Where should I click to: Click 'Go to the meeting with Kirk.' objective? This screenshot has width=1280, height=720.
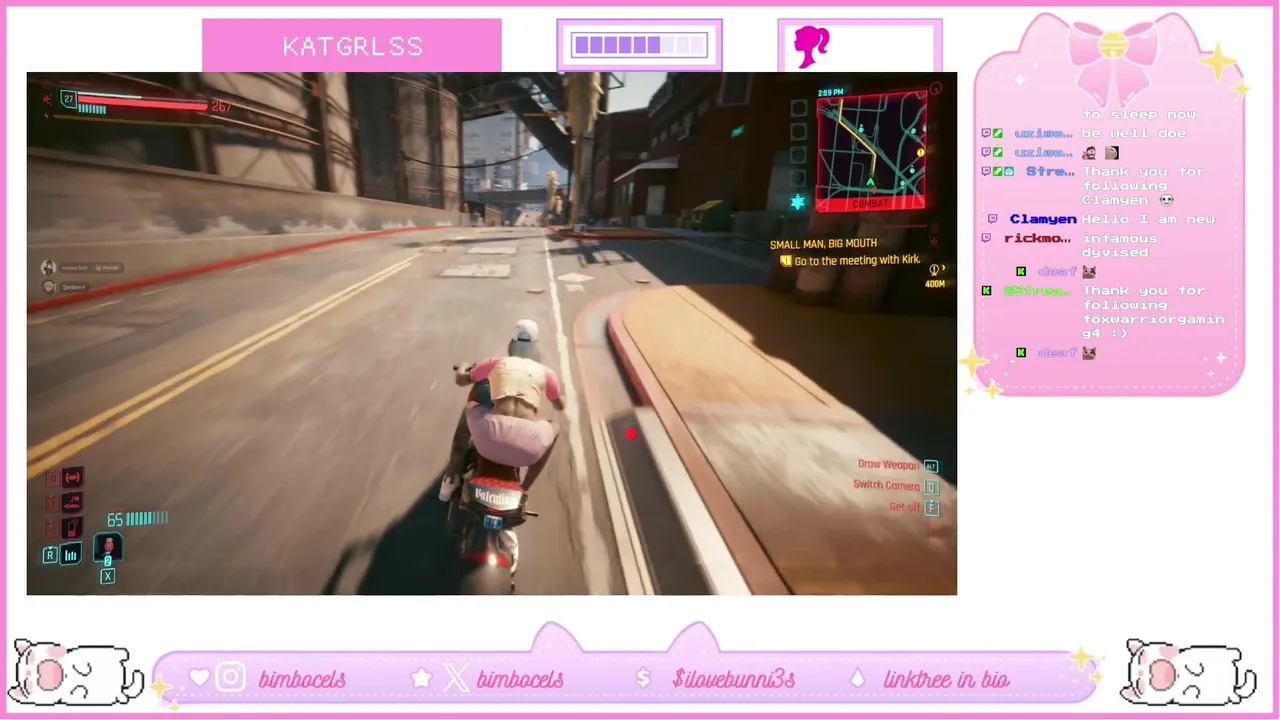[857, 260]
